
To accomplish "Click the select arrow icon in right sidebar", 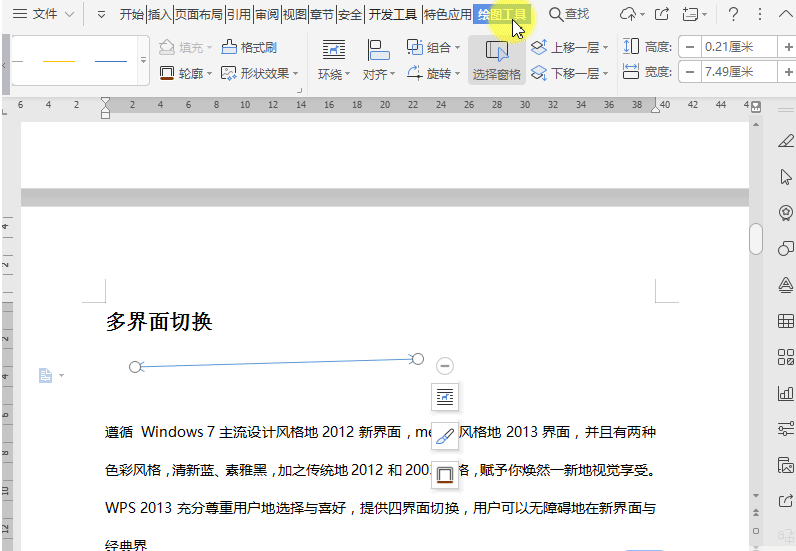I will 786,177.
